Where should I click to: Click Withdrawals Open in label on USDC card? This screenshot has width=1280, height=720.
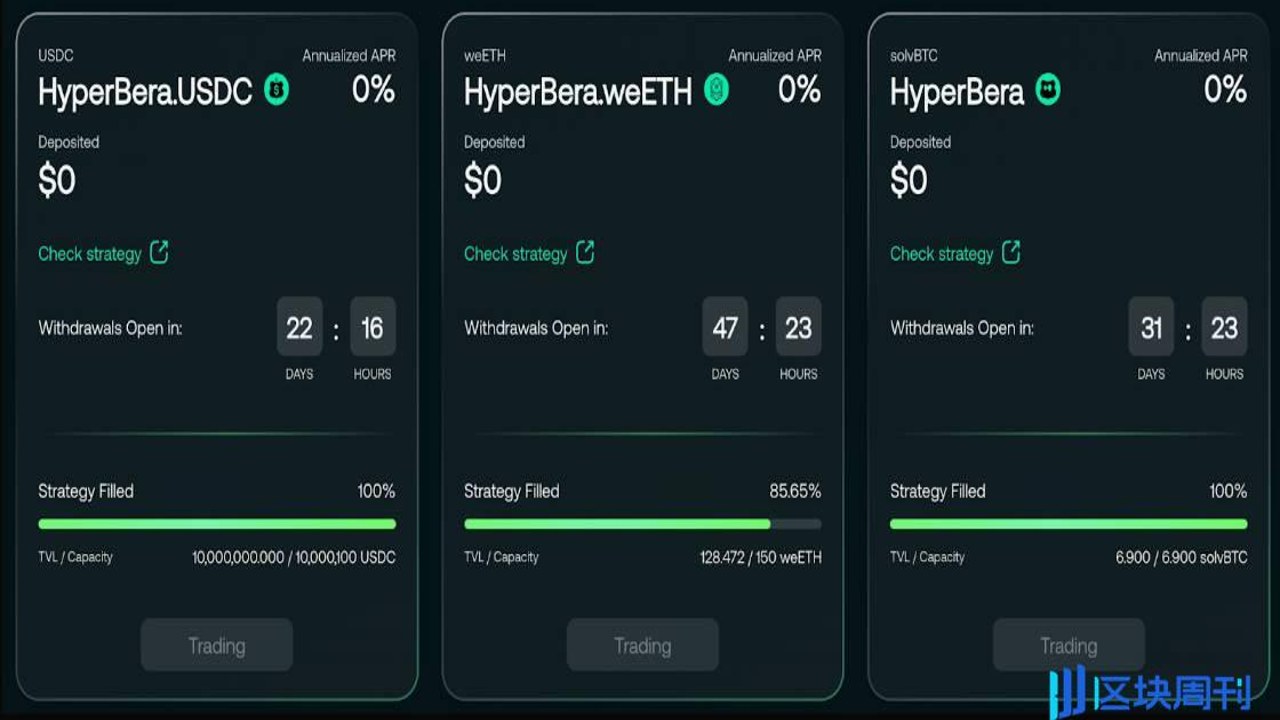pos(110,328)
